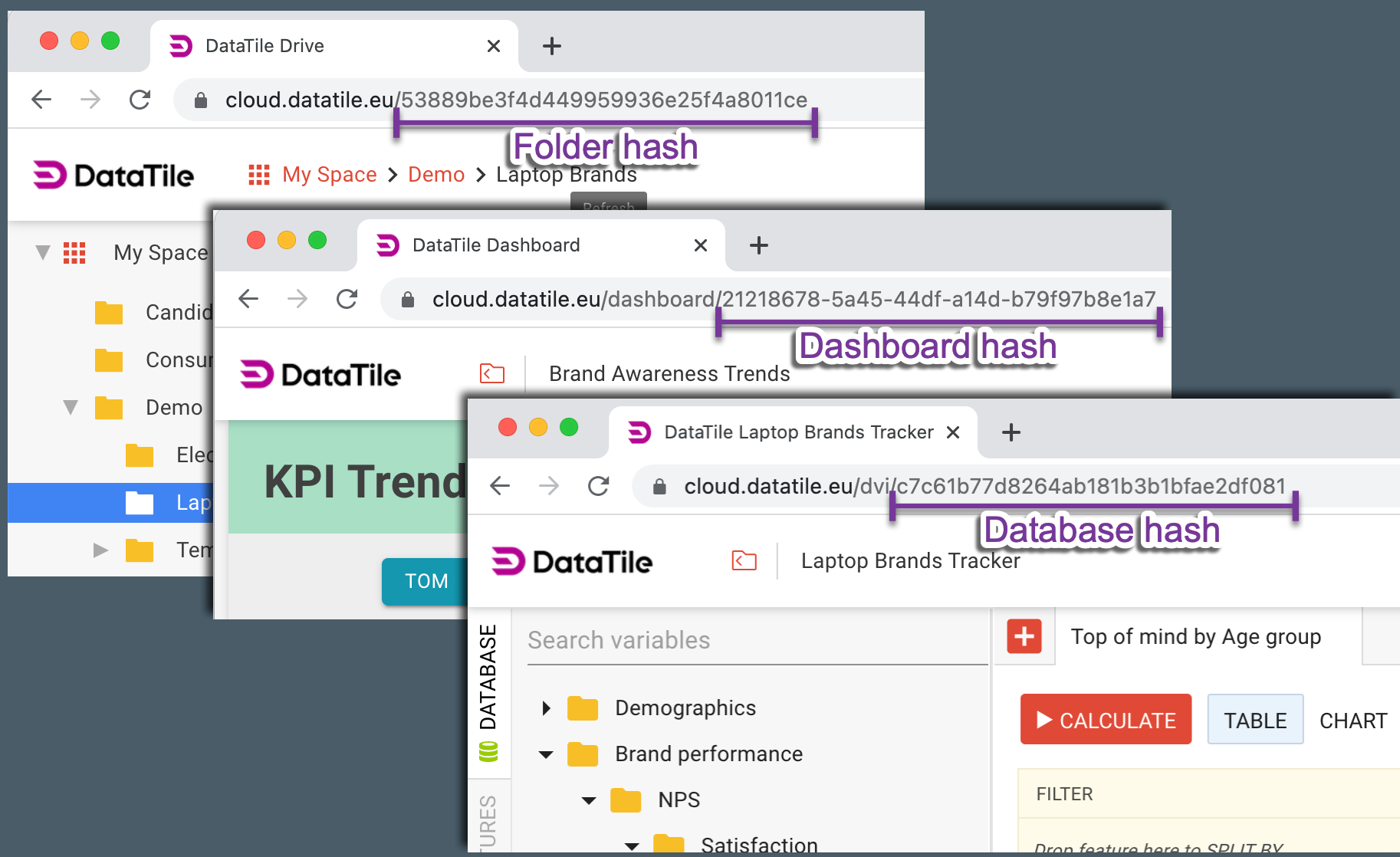Click the Search variables field
Screen dimensions: 1400x857
(x=755, y=640)
